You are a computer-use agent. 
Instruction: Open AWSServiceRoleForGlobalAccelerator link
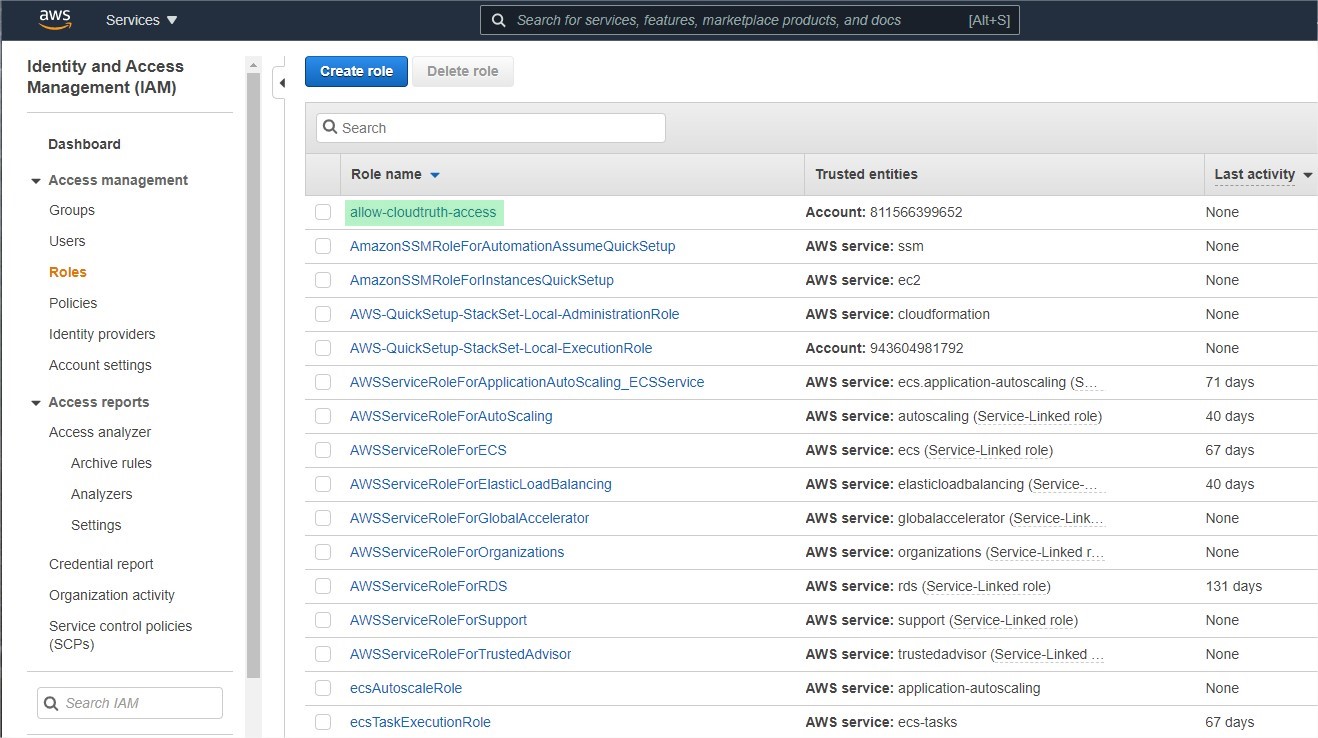470,518
